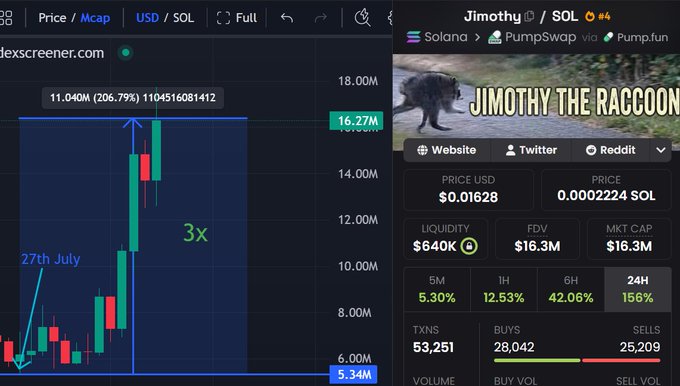Viewport: 680px width, 386px height.
Task: Undo the last chart action
Action: [x=287, y=18]
